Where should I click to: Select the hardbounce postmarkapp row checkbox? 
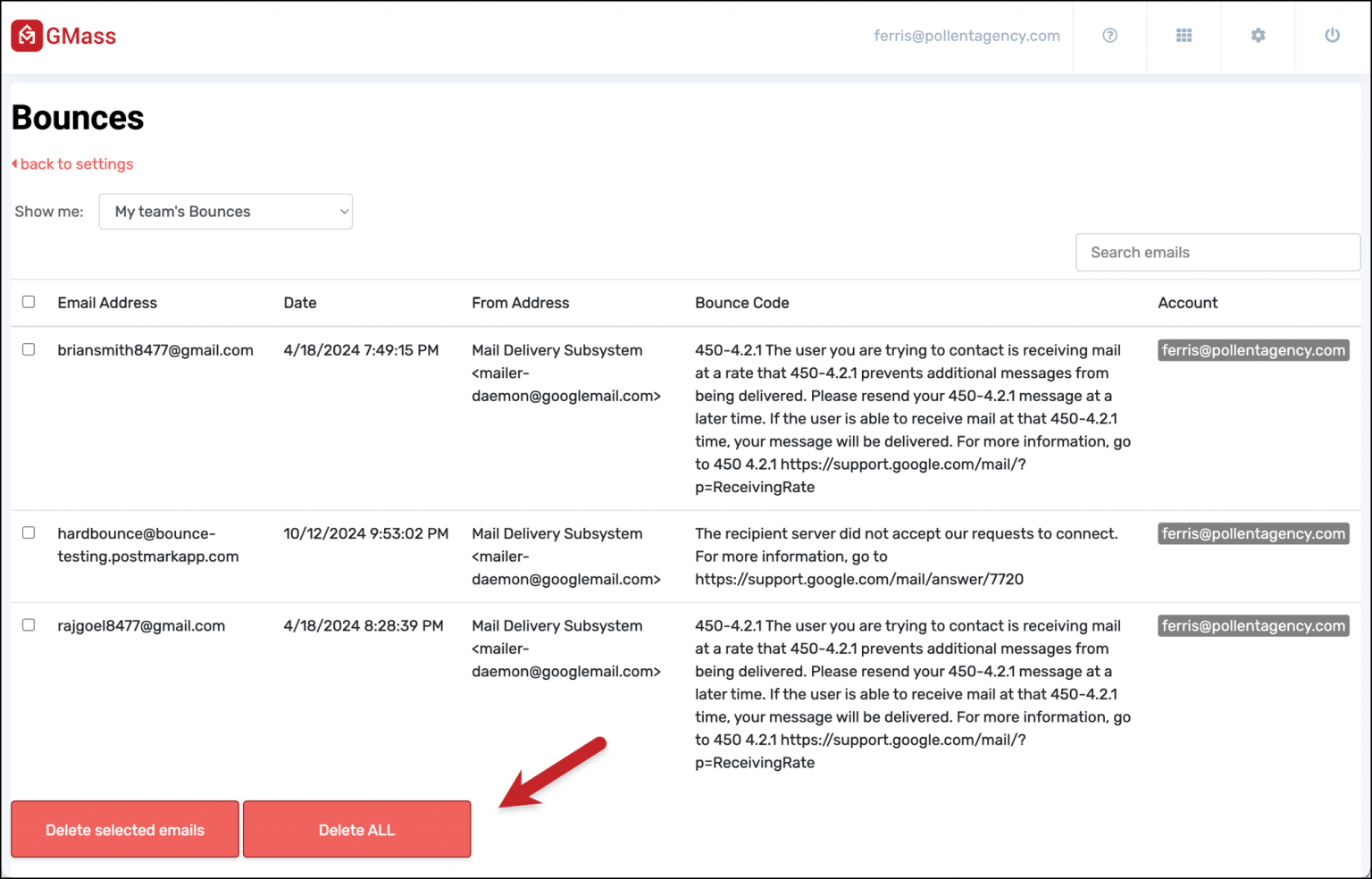point(29,532)
